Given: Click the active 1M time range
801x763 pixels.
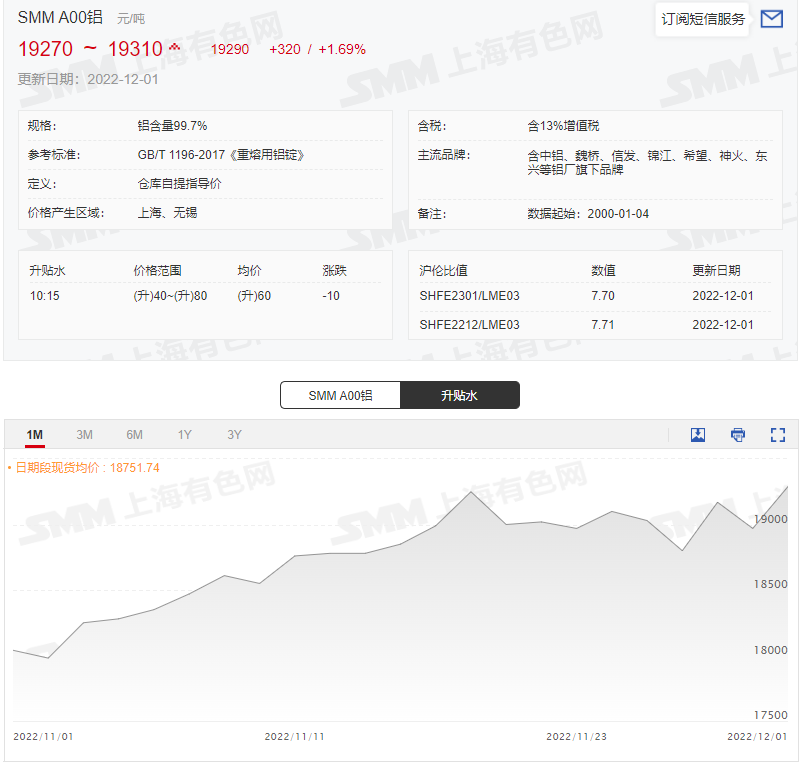Looking at the screenshot, I should pyautogui.click(x=34, y=435).
